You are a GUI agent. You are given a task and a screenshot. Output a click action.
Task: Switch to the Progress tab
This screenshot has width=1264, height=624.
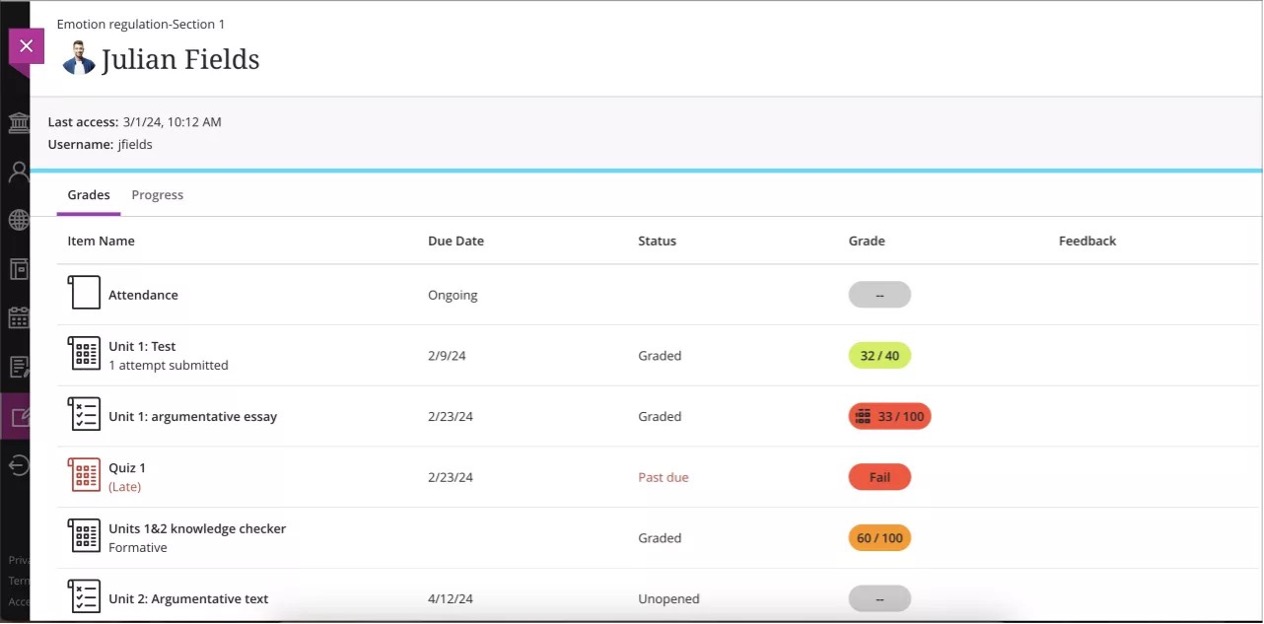point(157,195)
